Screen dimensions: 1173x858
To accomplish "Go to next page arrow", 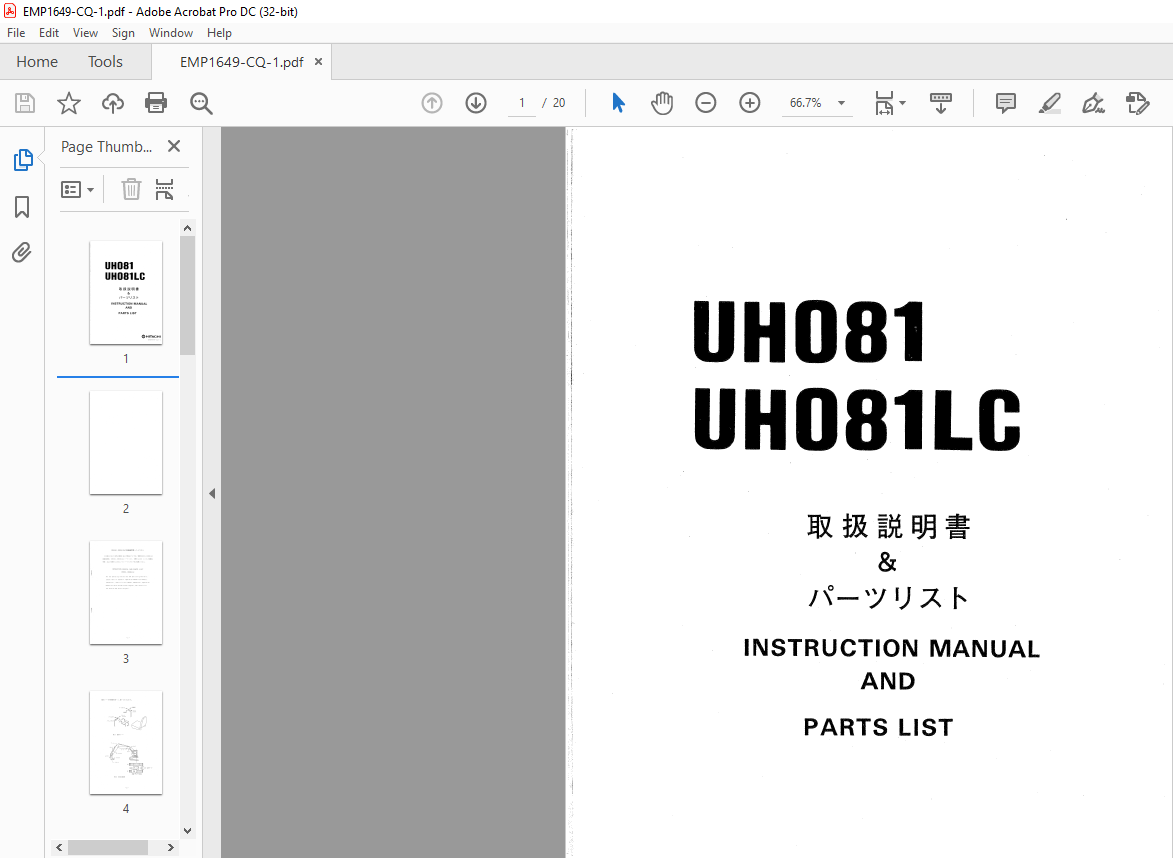I will [x=476, y=103].
